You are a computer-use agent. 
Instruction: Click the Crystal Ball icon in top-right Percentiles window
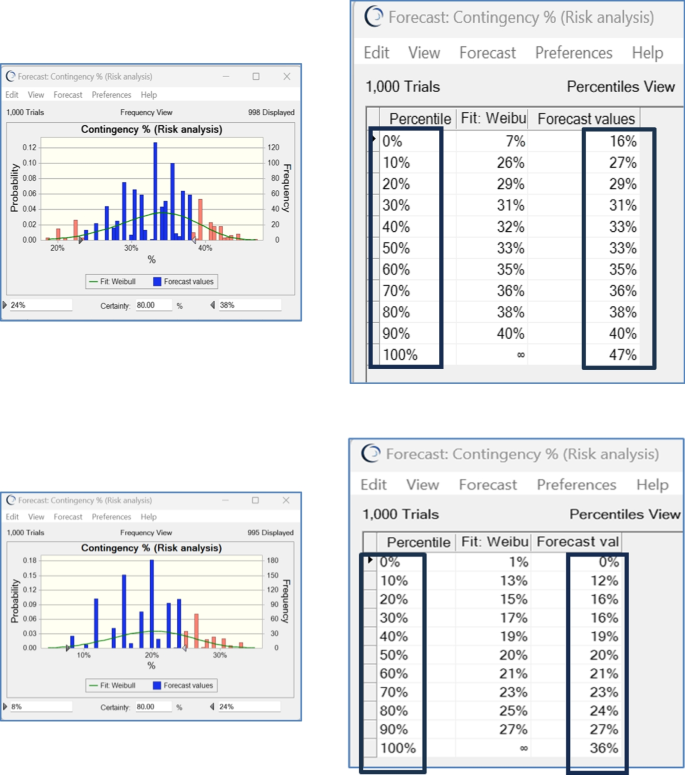pyautogui.click(x=374, y=17)
